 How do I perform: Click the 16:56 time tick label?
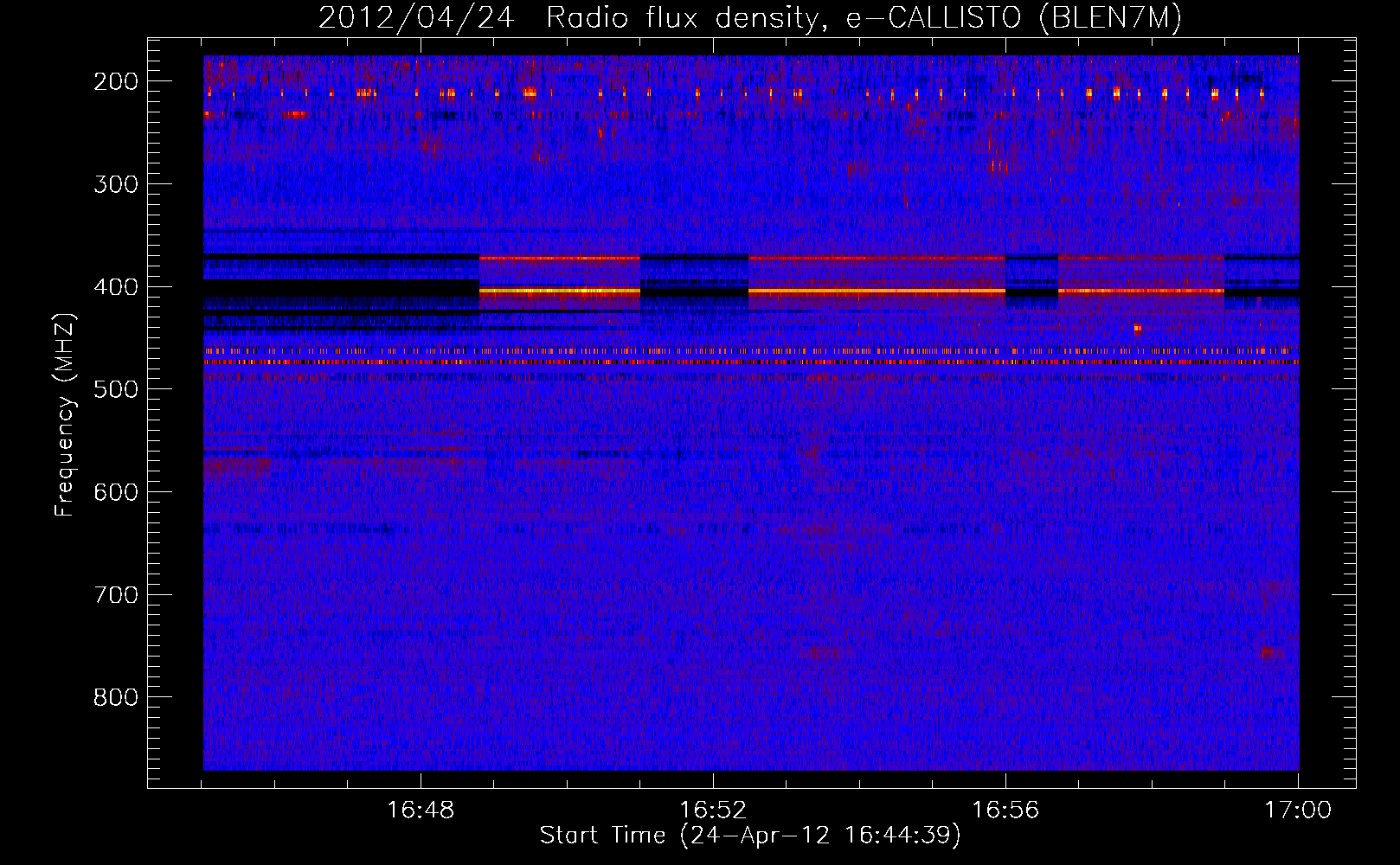pyautogui.click(x=1005, y=811)
